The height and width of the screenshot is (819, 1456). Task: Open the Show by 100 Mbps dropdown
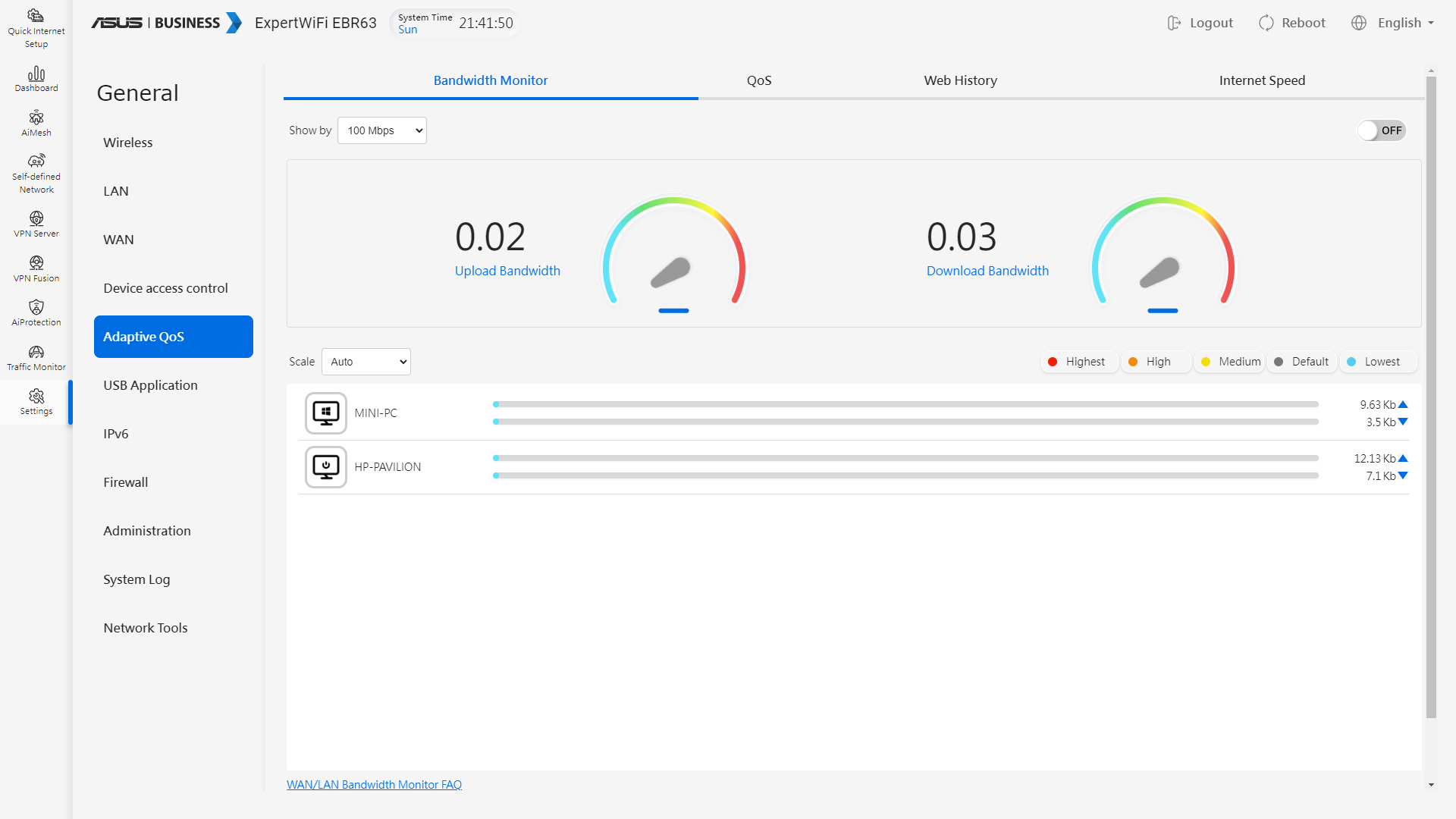382,130
